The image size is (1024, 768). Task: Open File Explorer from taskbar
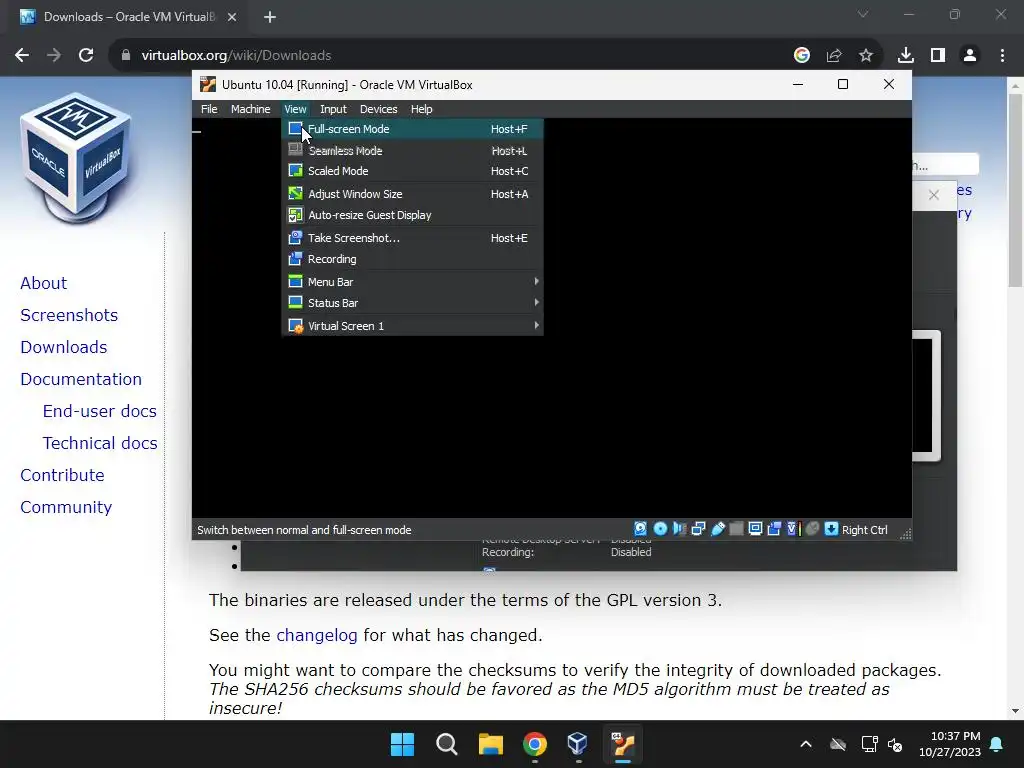tap(490, 744)
